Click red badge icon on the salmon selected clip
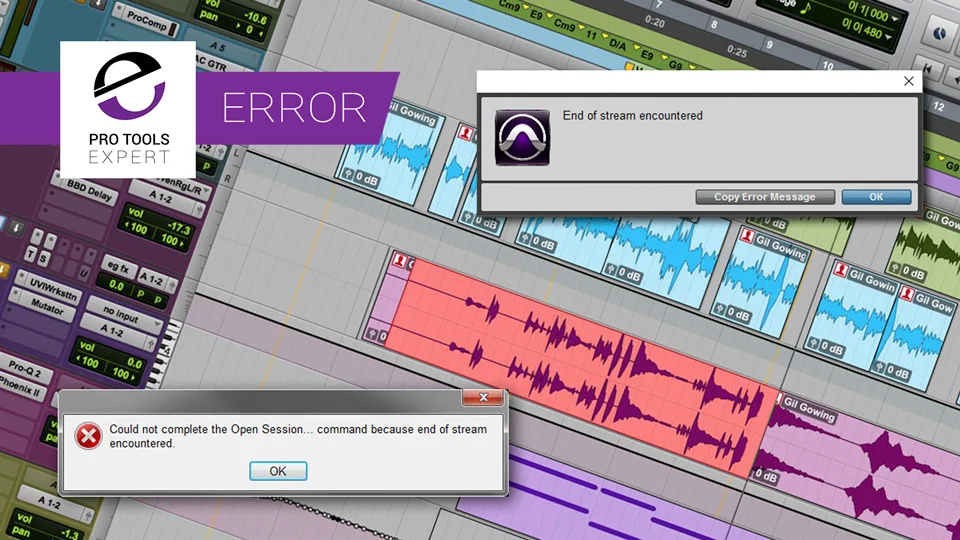 tap(400, 260)
